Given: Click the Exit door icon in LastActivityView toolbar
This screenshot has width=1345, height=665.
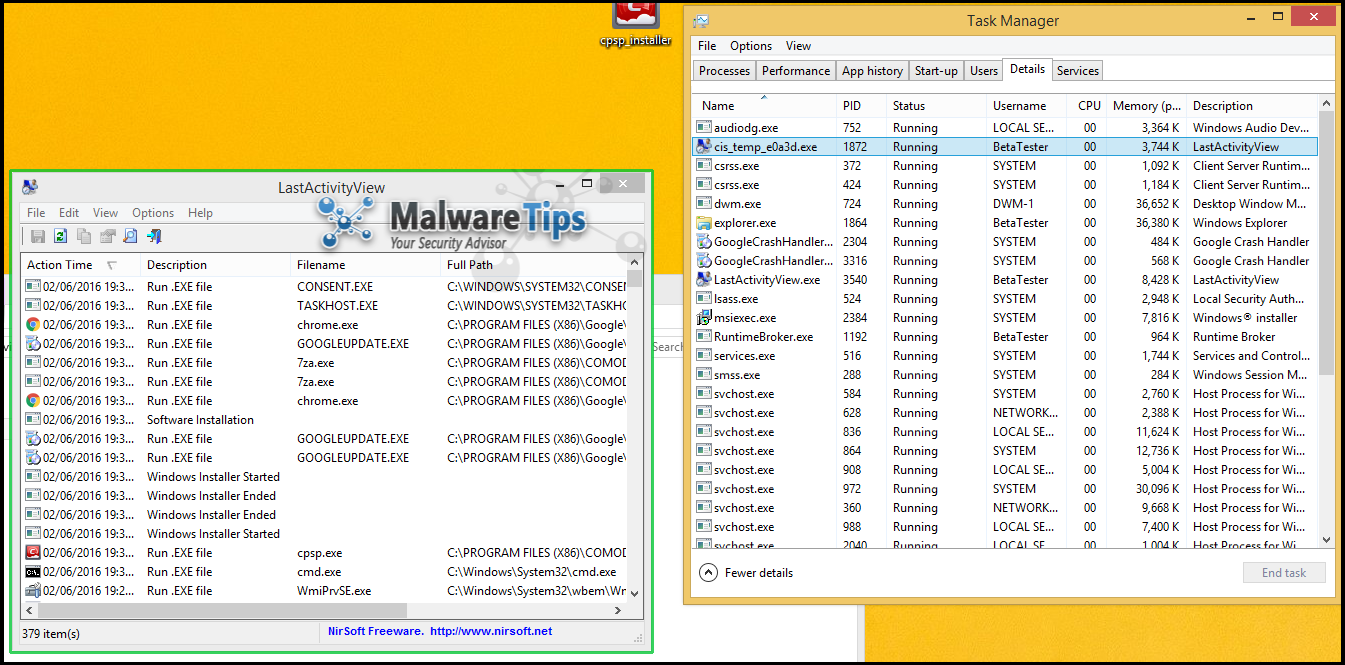Looking at the screenshot, I should point(154,236).
